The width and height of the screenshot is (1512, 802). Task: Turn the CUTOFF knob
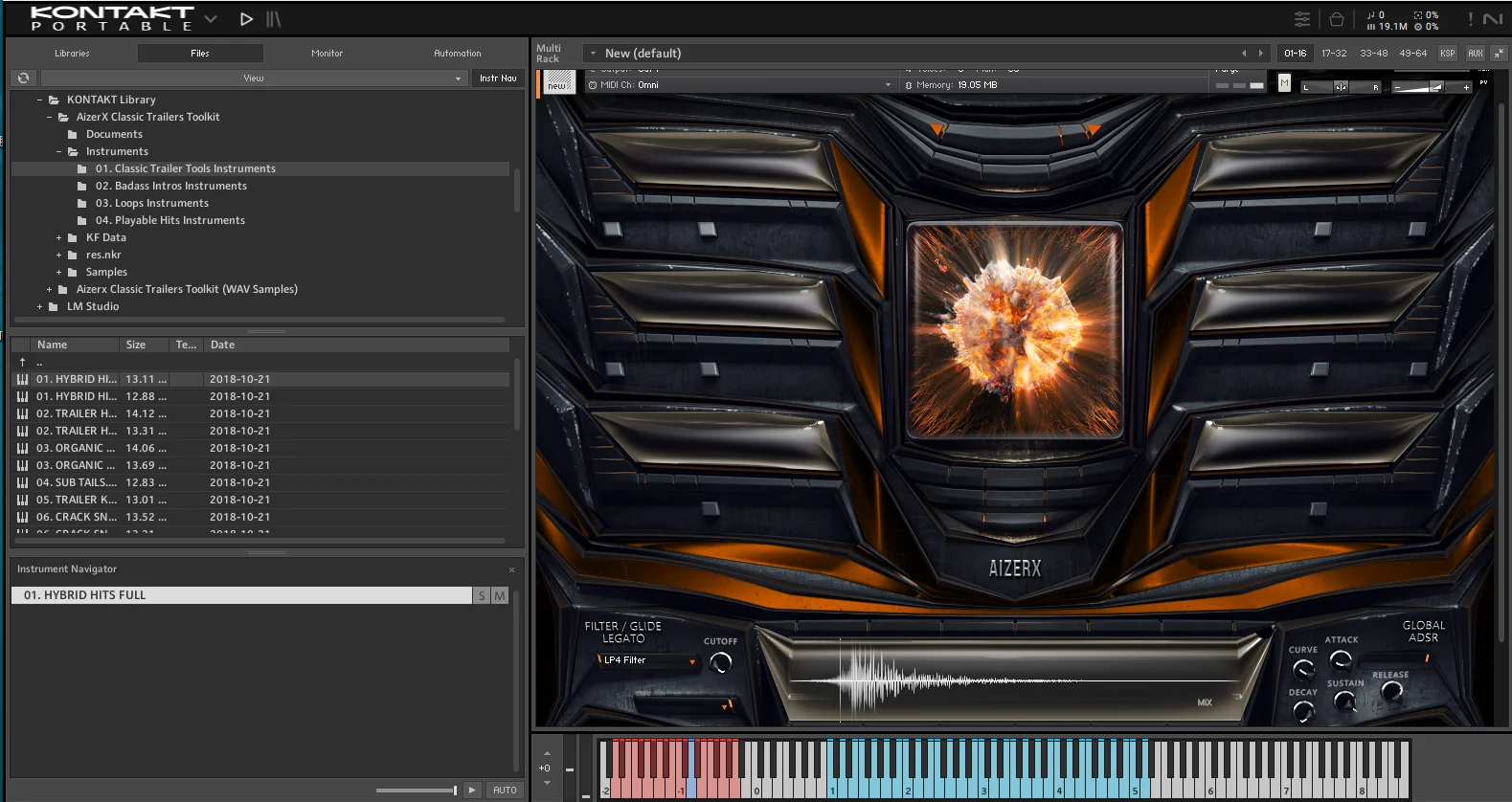tap(720, 662)
